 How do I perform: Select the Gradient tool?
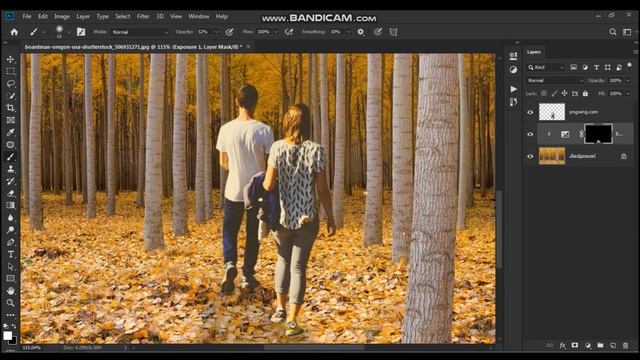pos(11,205)
